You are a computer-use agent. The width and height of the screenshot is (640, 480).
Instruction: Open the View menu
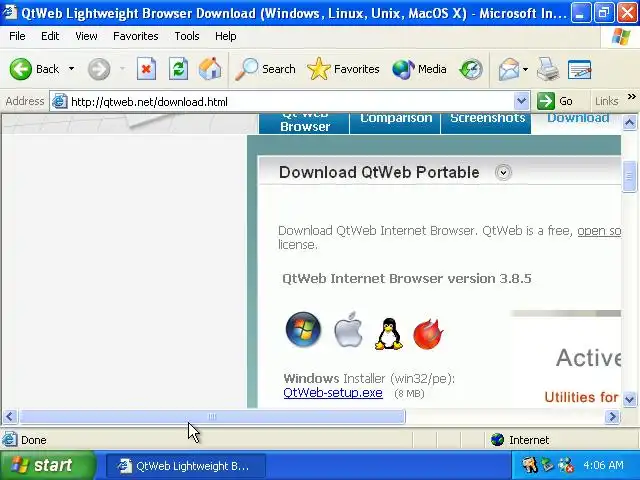(86, 36)
